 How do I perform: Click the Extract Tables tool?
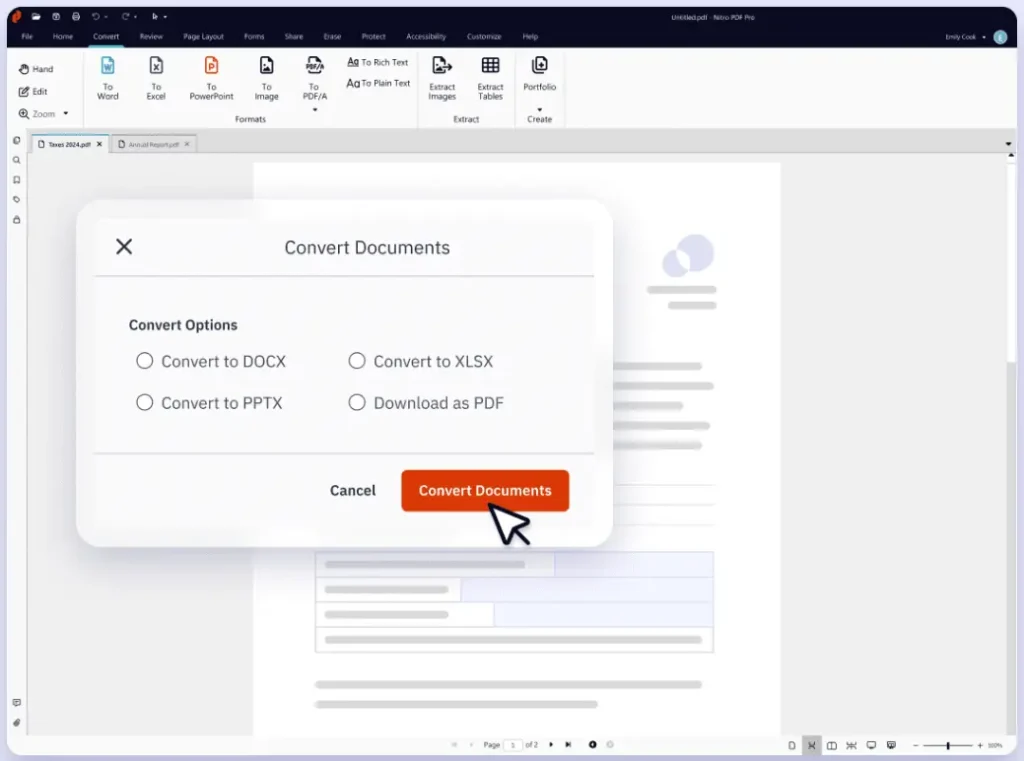coord(490,78)
